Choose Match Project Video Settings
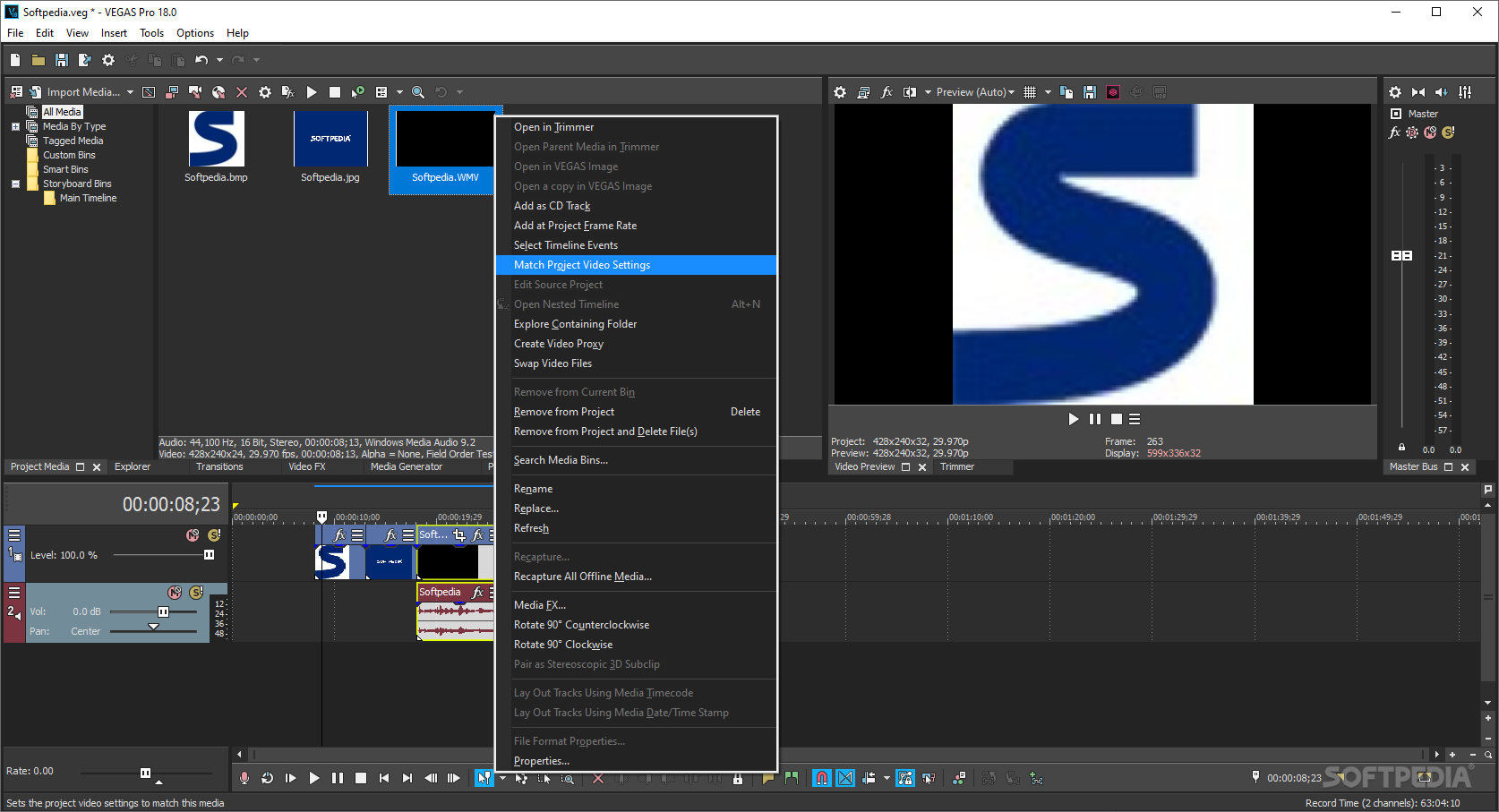The height and width of the screenshot is (812, 1499). [636, 265]
